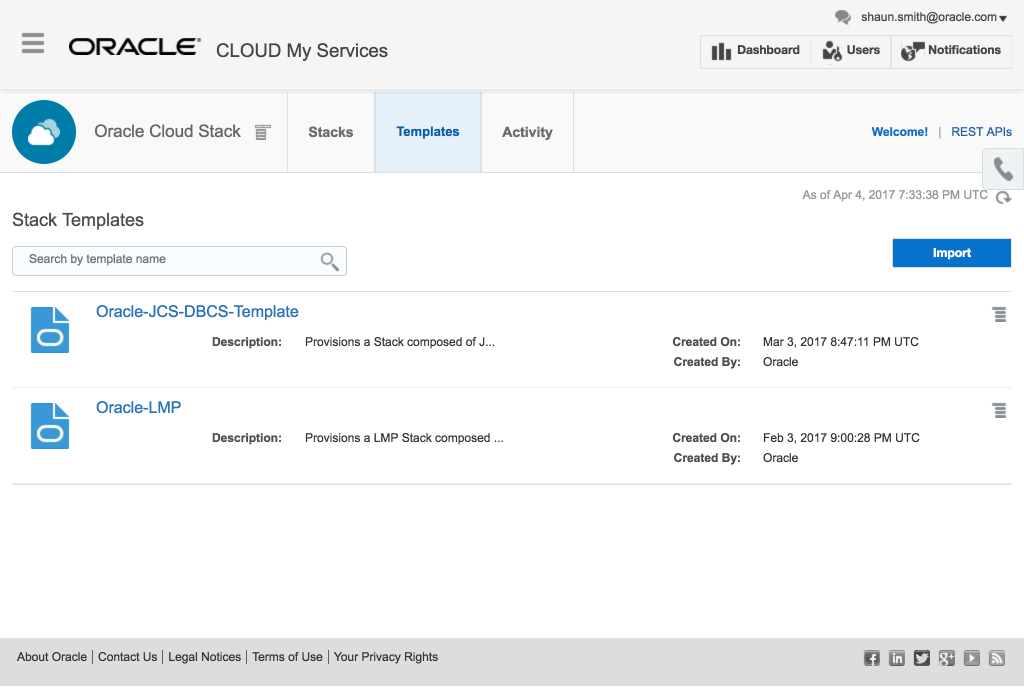
Task: Open the Welcome! link
Action: click(x=899, y=132)
